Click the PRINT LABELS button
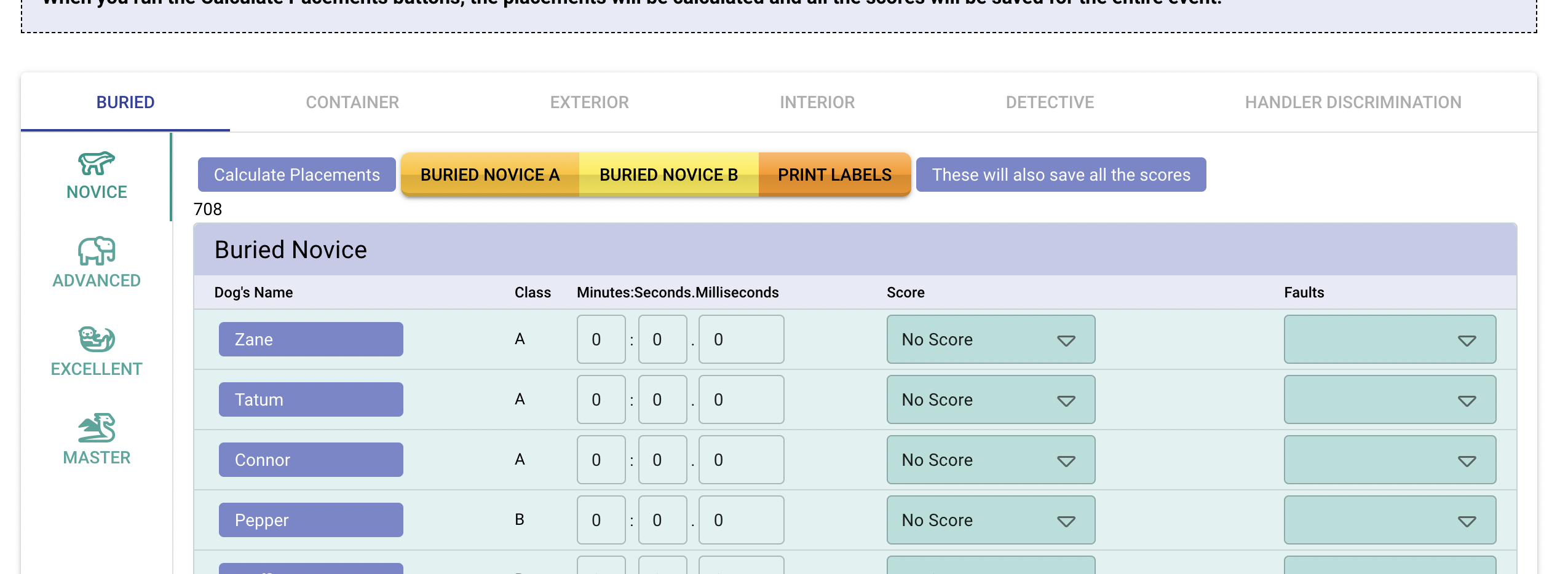1568x574 pixels. point(834,175)
